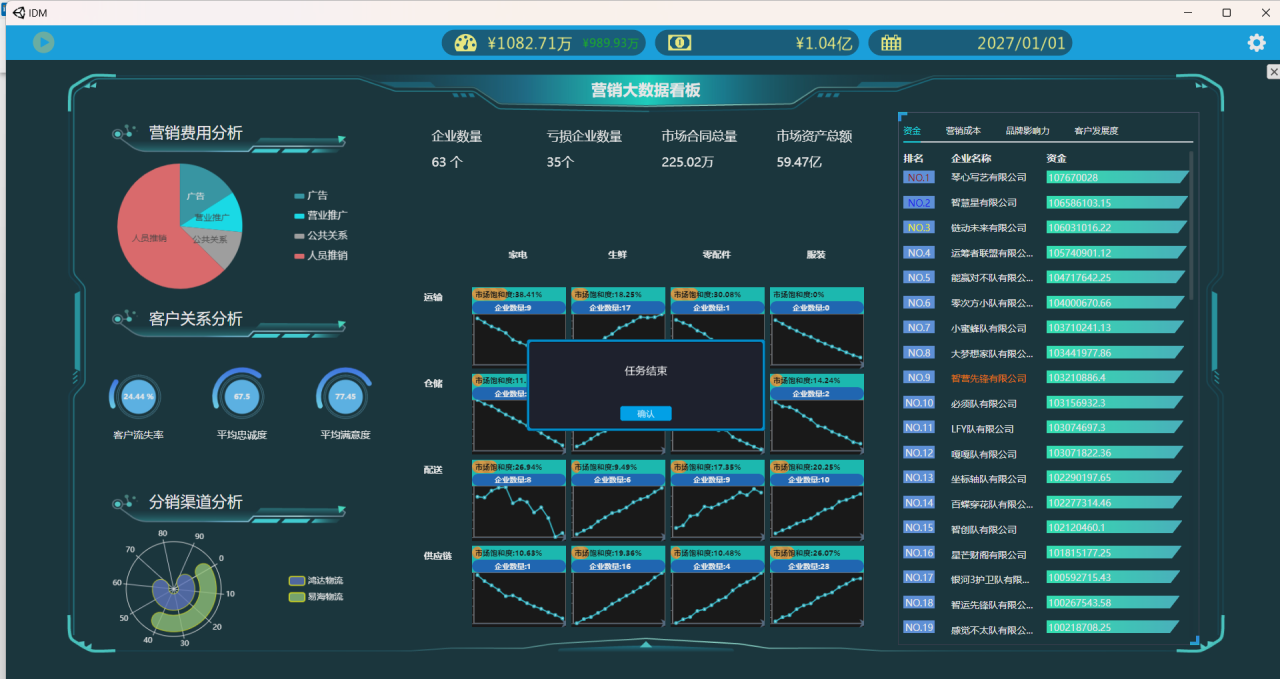This screenshot has height=679, width=1280.
Task: Click the banknote icon beside ¥1.04亿
Action: [679, 43]
